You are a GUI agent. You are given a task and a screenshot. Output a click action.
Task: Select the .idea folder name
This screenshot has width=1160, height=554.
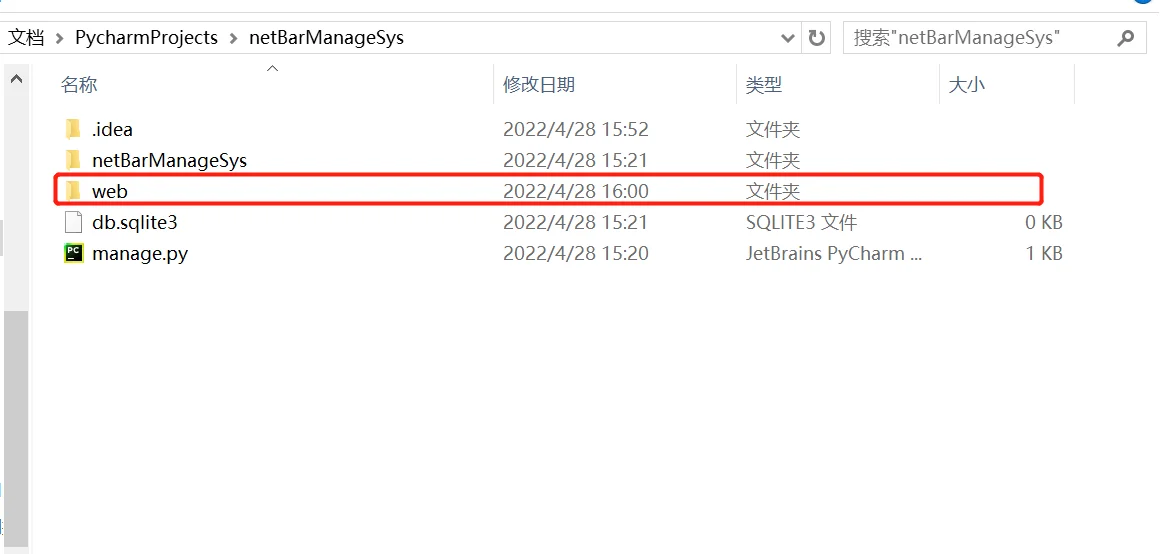pos(112,129)
